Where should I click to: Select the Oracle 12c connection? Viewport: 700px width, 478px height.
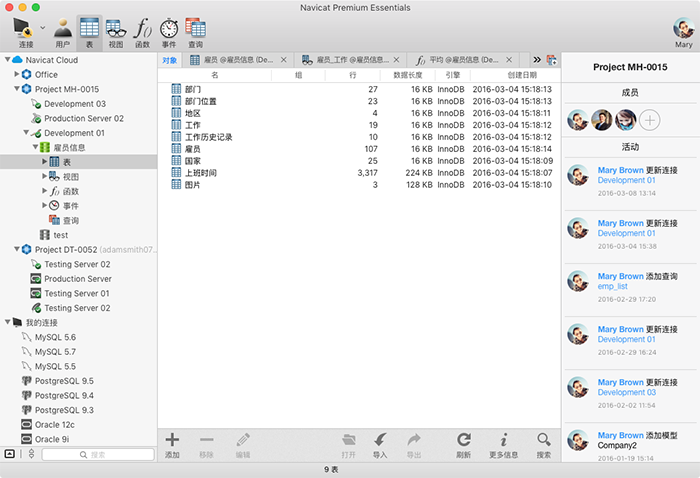click(x=54, y=424)
